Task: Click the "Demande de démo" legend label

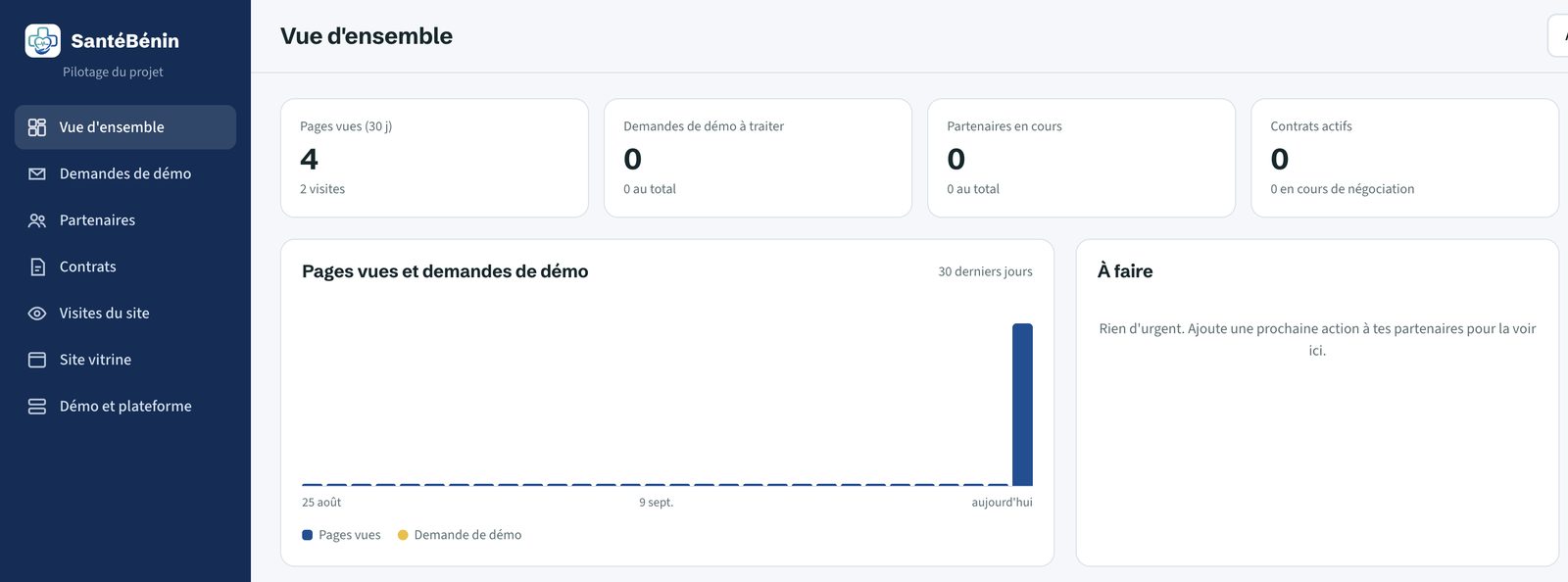Action: [467, 535]
